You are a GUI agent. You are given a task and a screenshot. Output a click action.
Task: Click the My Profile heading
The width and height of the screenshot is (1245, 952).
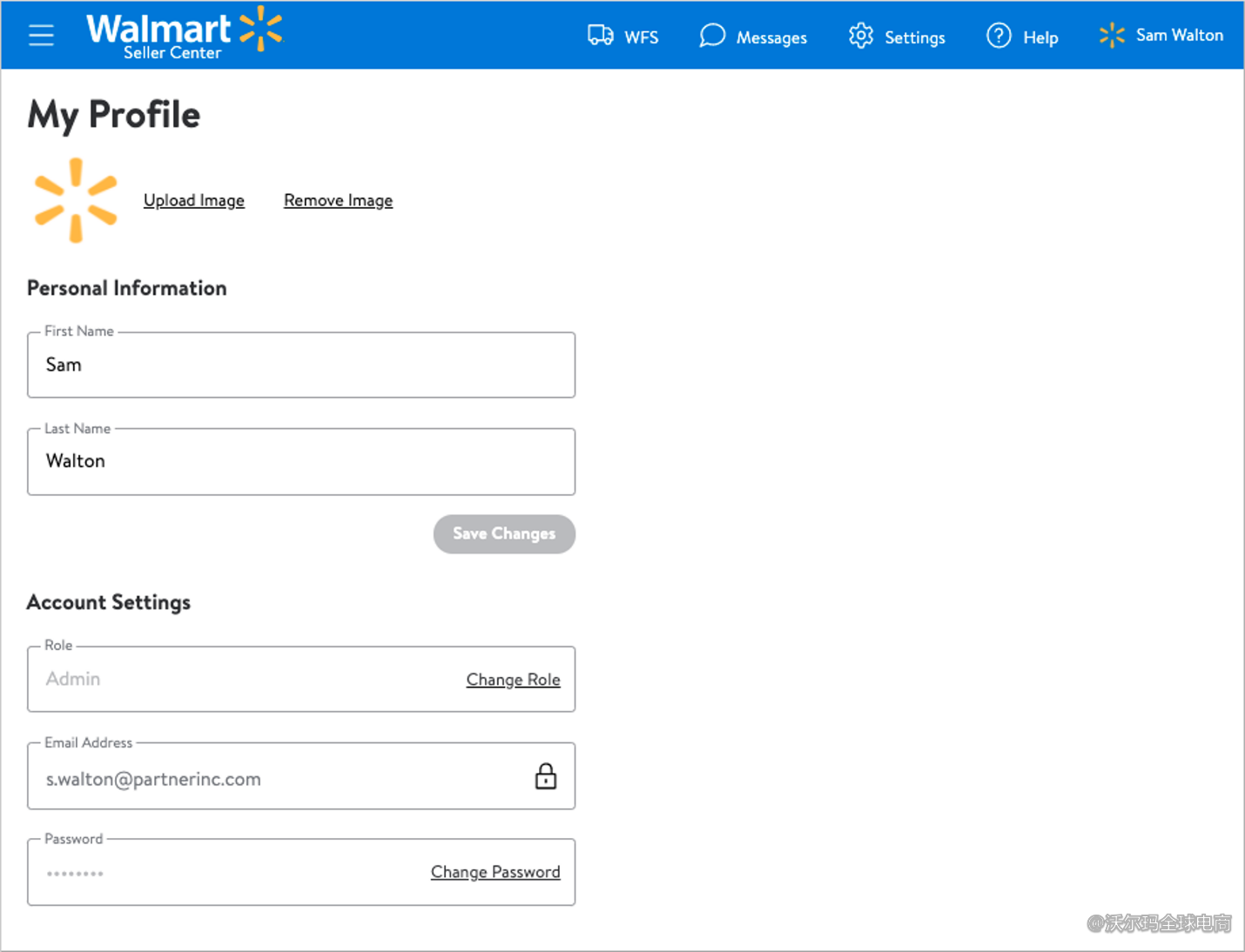pyautogui.click(x=114, y=115)
